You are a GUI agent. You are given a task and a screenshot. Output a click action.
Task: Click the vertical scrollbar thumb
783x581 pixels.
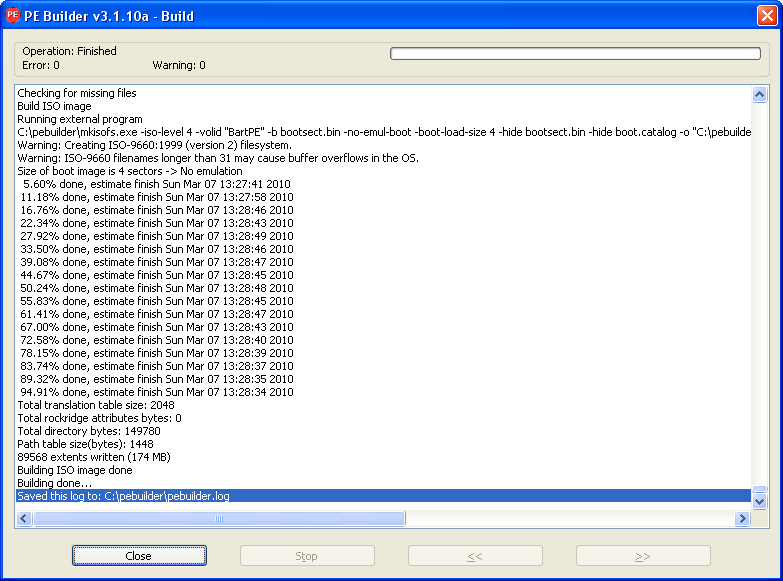(760, 489)
